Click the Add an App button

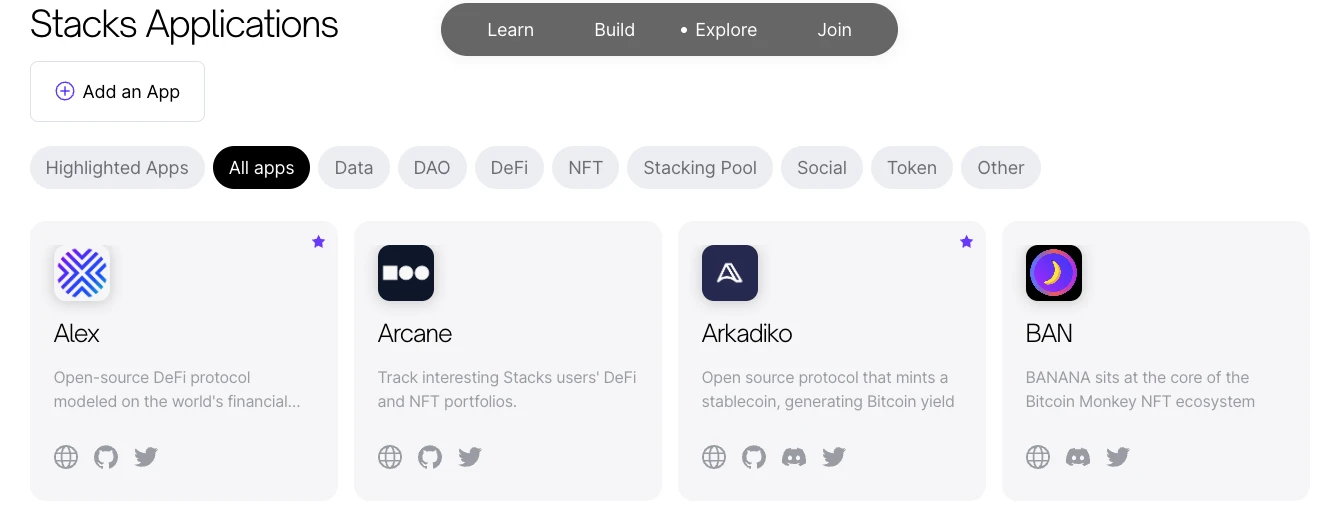point(117,92)
